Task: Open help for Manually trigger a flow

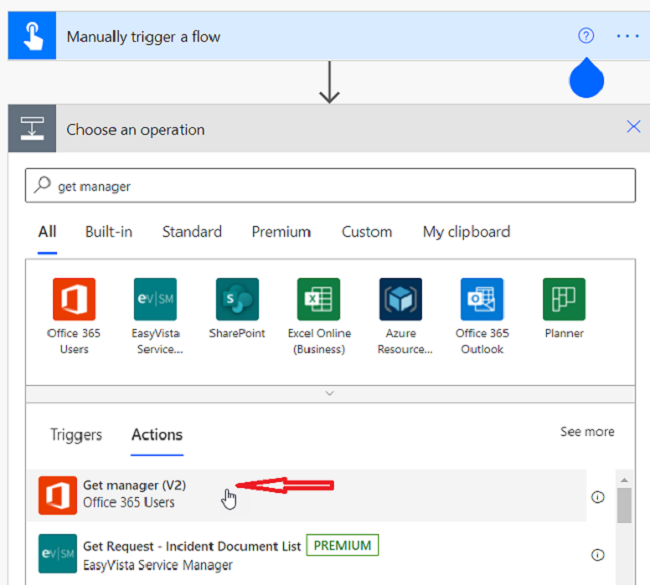Action: click(586, 36)
